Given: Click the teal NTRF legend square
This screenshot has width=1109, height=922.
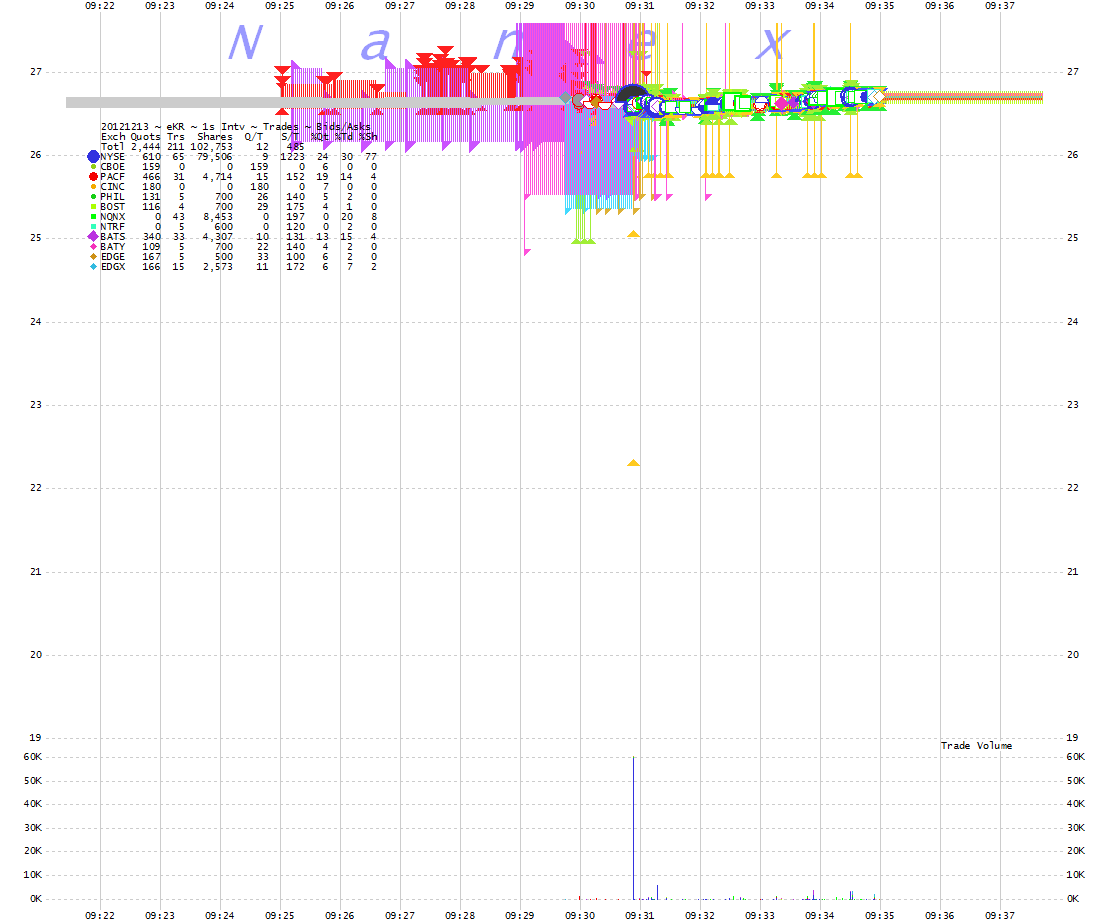Looking at the screenshot, I should click(93, 226).
